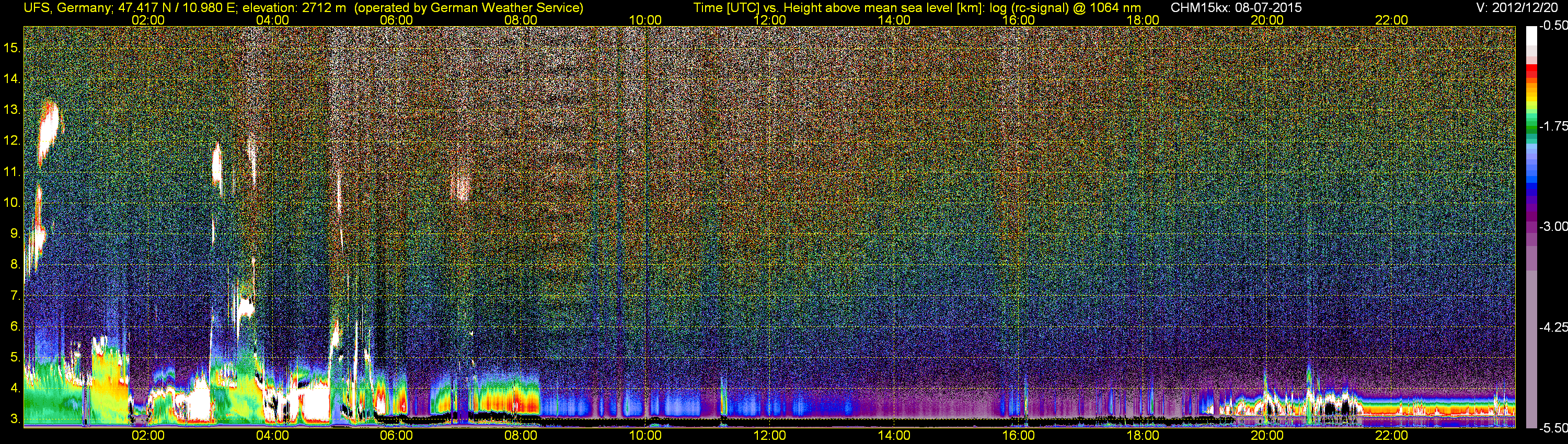Click the '13.' height axis label
The width and height of the screenshot is (1568, 444).
tap(12, 110)
